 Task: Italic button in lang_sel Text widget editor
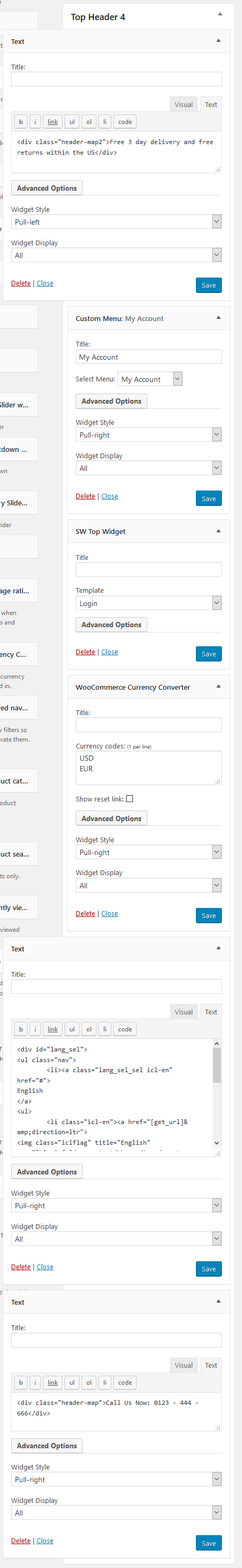pyautogui.click(x=35, y=1029)
